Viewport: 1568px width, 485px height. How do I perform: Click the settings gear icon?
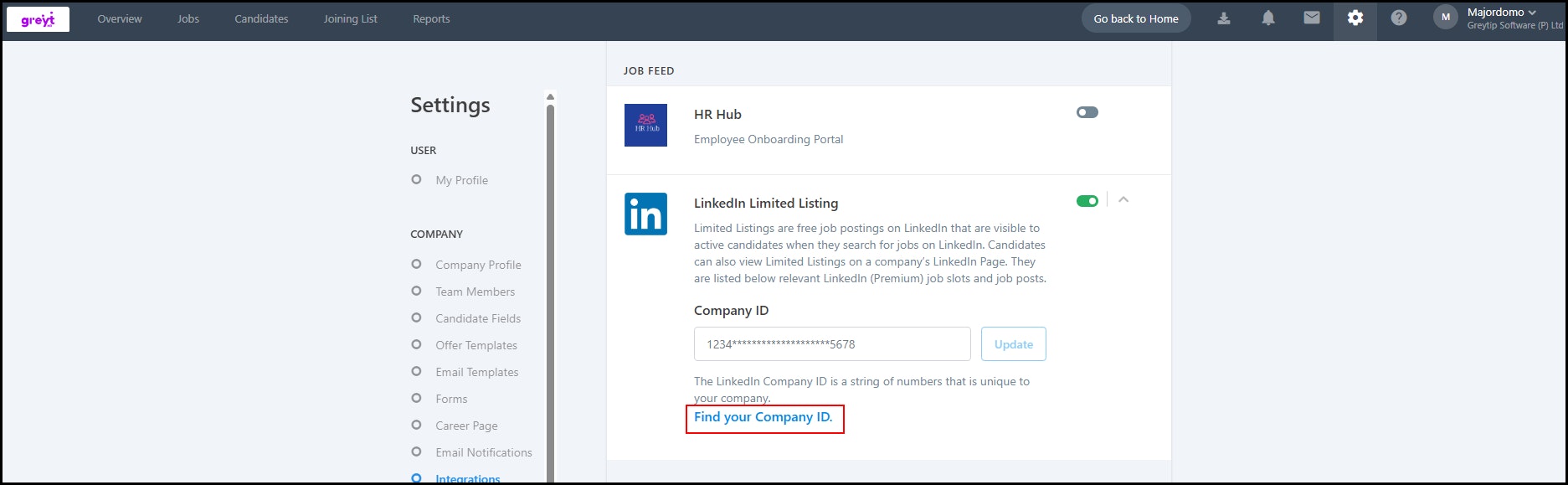(1355, 18)
